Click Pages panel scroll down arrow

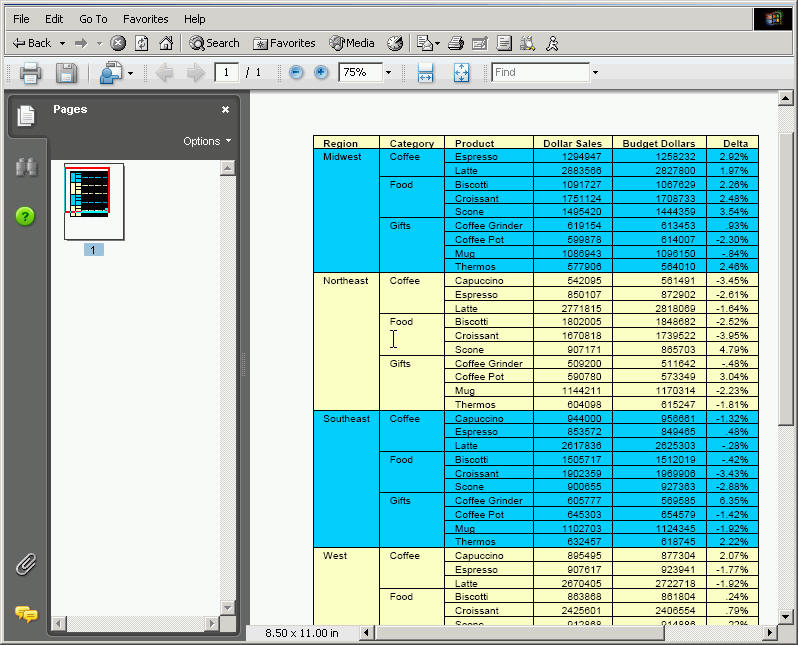click(x=227, y=607)
